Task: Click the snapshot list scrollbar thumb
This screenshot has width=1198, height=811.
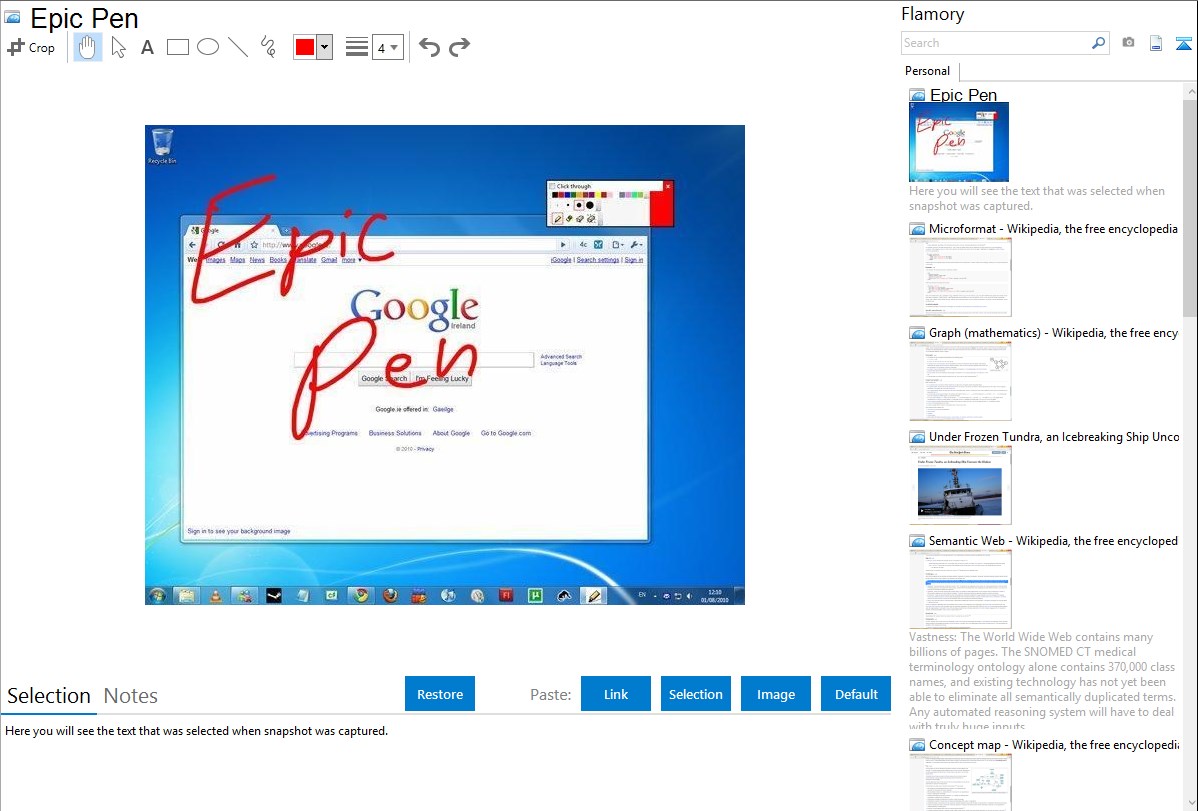Action: (x=1190, y=208)
